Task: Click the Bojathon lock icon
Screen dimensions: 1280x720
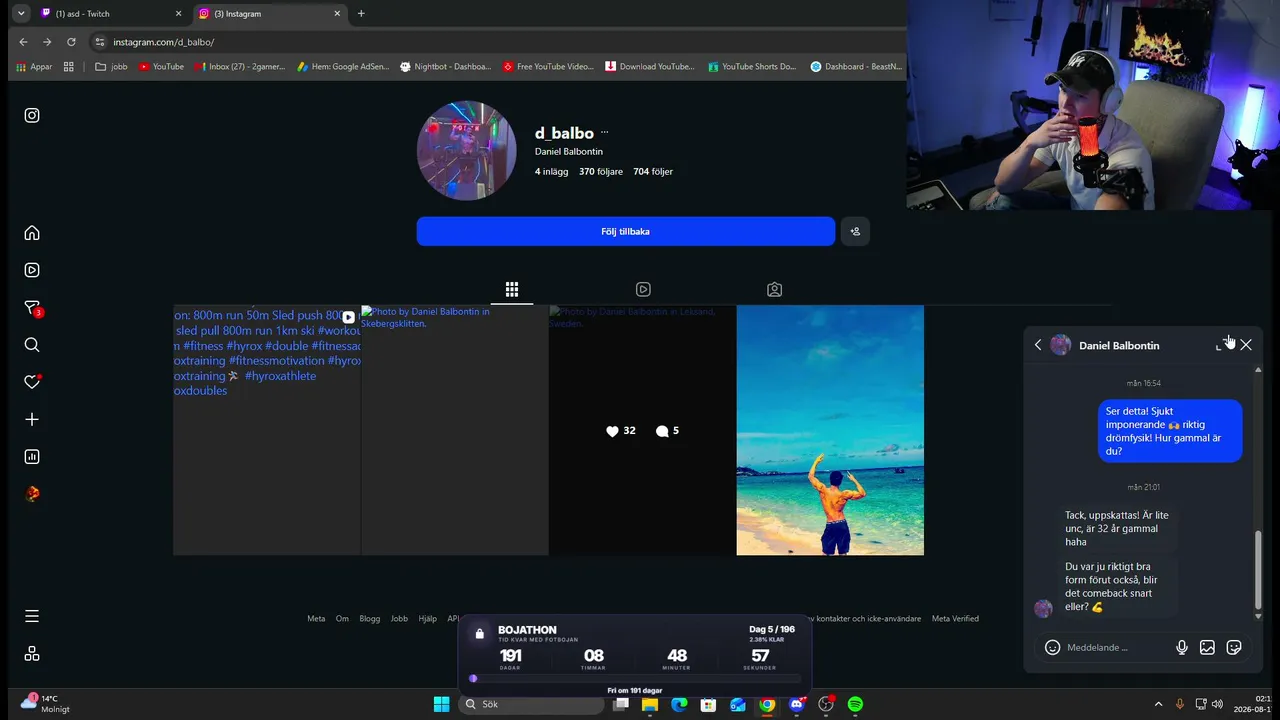Action: pyautogui.click(x=479, y=634)
